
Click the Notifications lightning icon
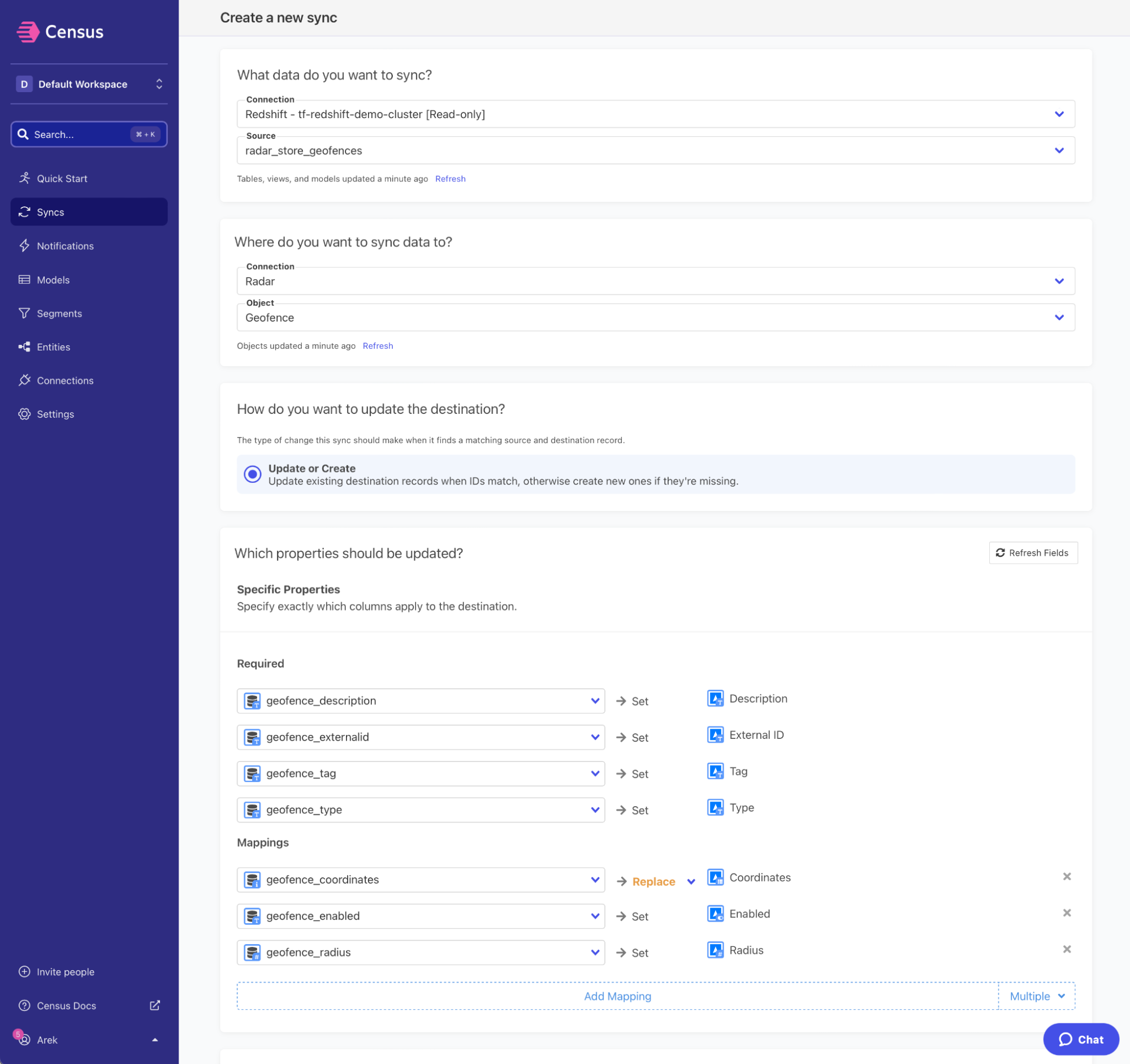[x=24, y=245]
